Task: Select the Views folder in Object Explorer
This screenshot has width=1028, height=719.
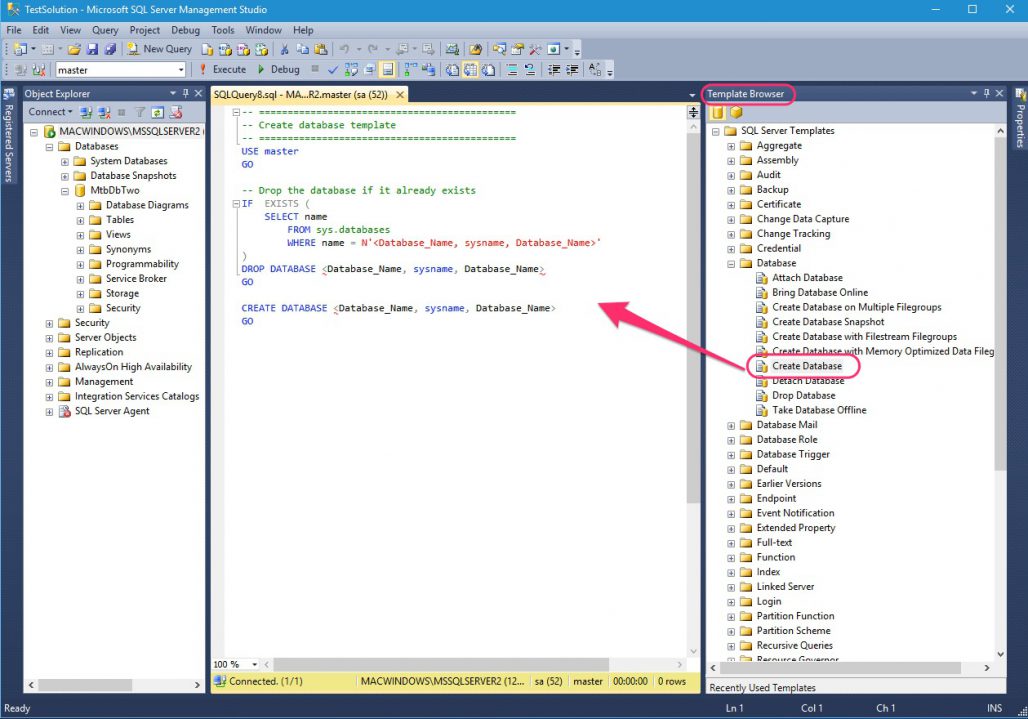Action: pyautogui.click(x=118, y=235)
